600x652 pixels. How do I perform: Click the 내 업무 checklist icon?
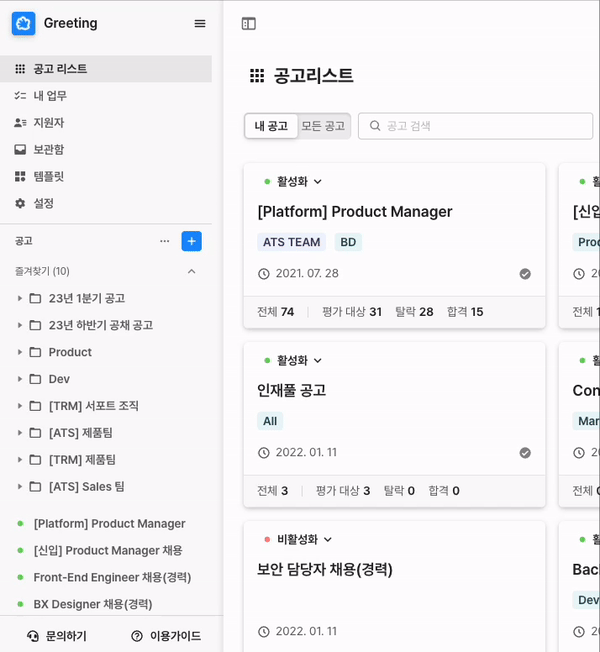(x=20, y=96)
